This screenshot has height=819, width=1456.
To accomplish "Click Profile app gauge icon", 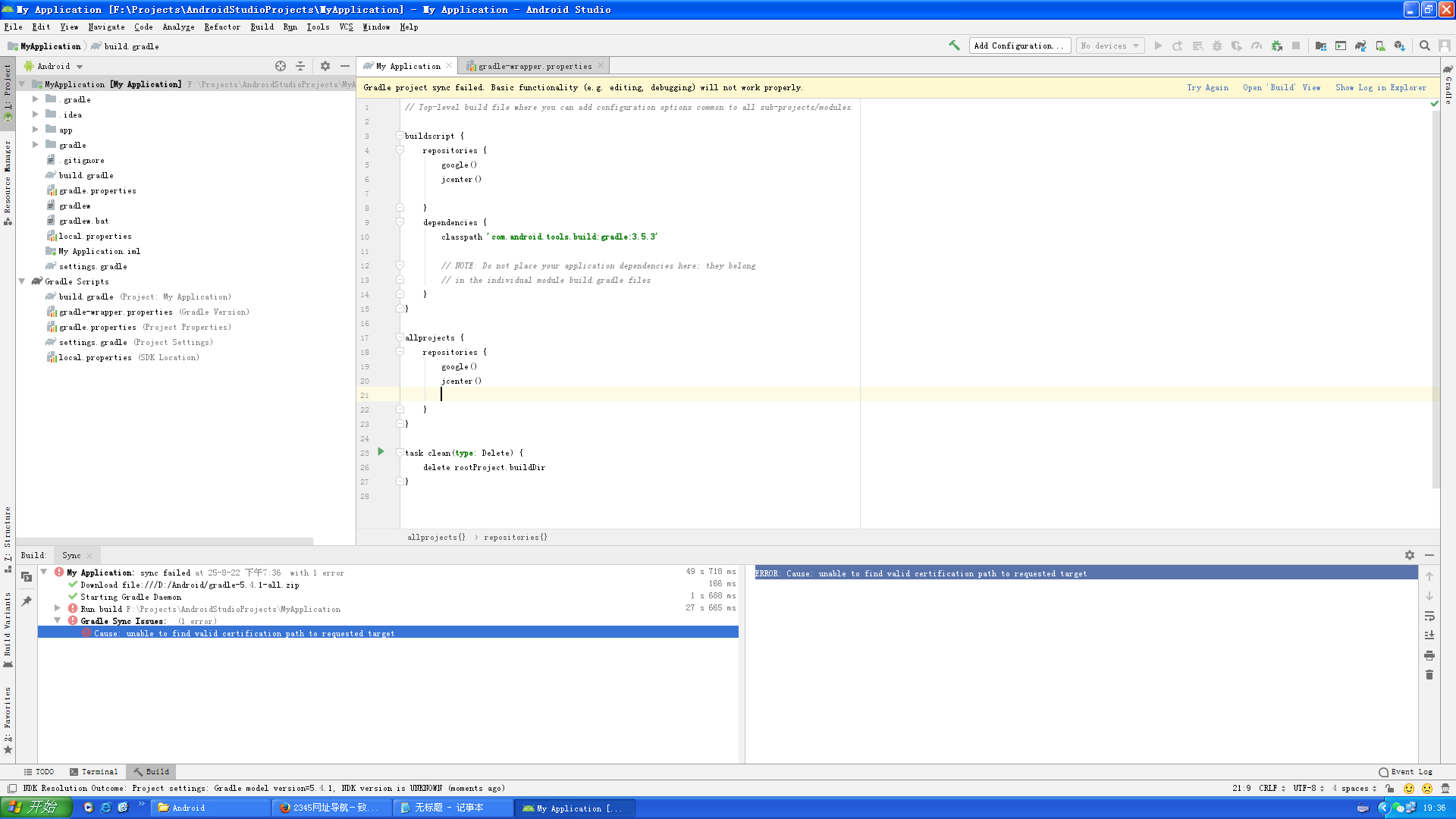I will 1257,45.
